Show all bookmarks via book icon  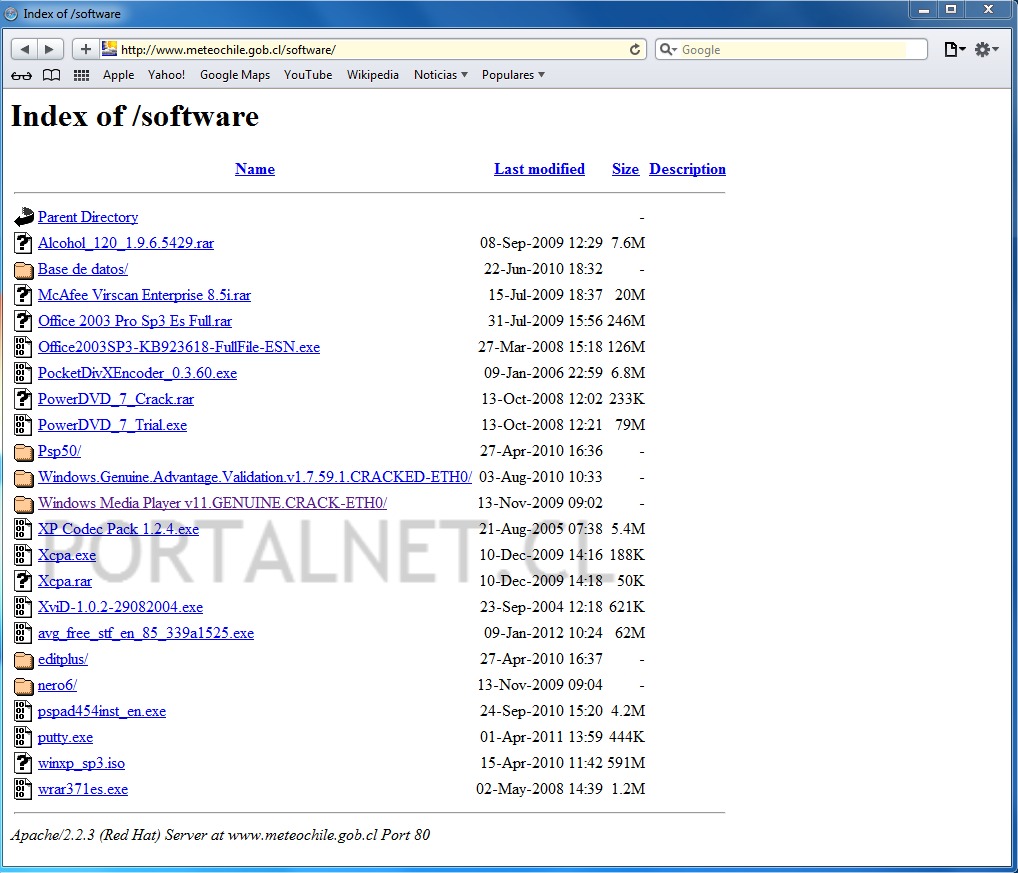coord(51,75)
